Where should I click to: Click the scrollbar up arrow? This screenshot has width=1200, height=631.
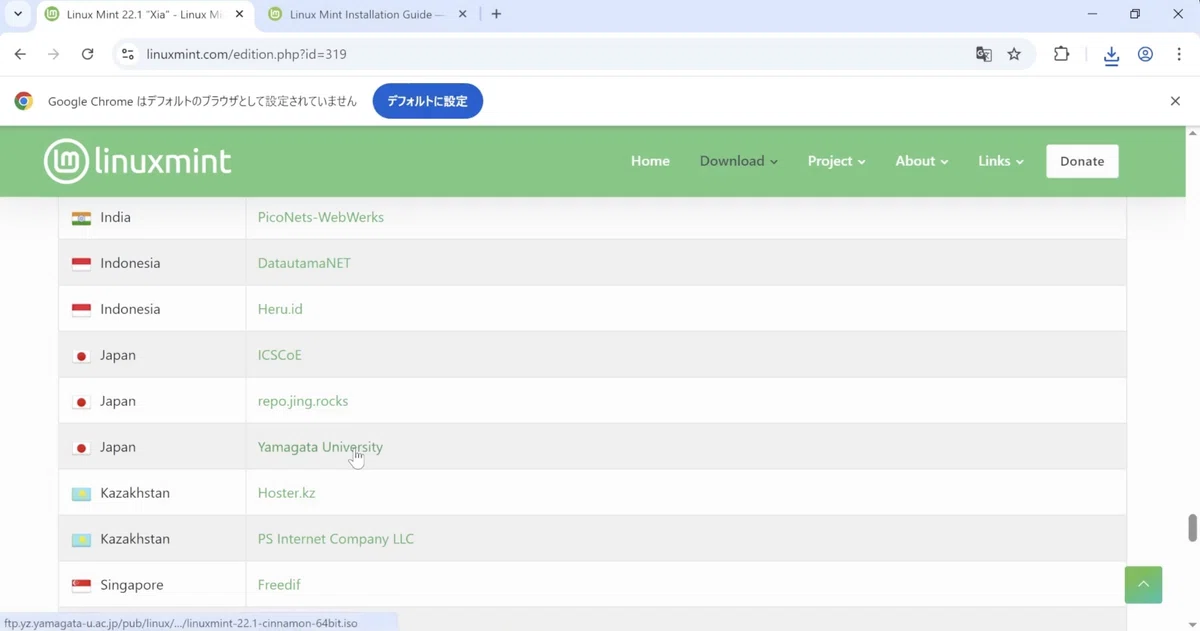(x=1192, y=133)
